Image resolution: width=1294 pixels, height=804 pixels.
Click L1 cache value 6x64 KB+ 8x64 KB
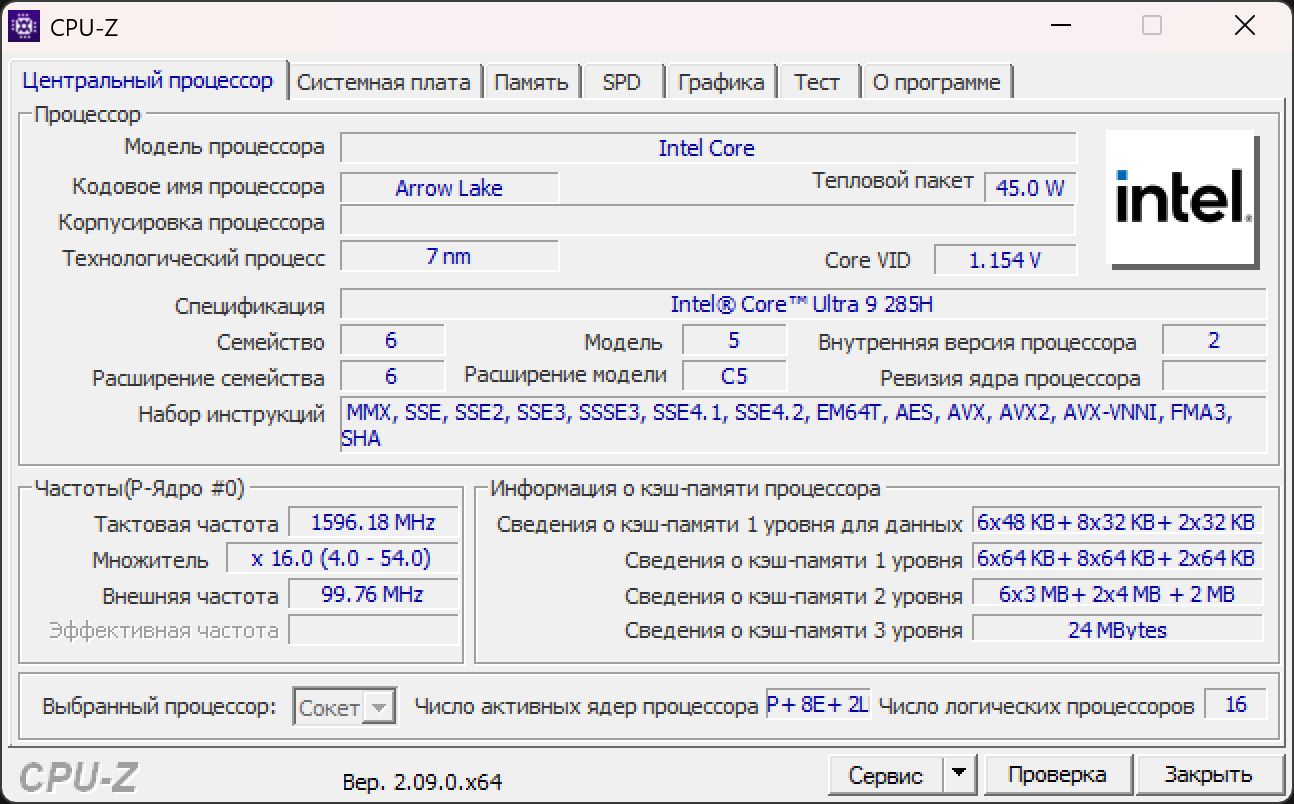point(1117,558)
